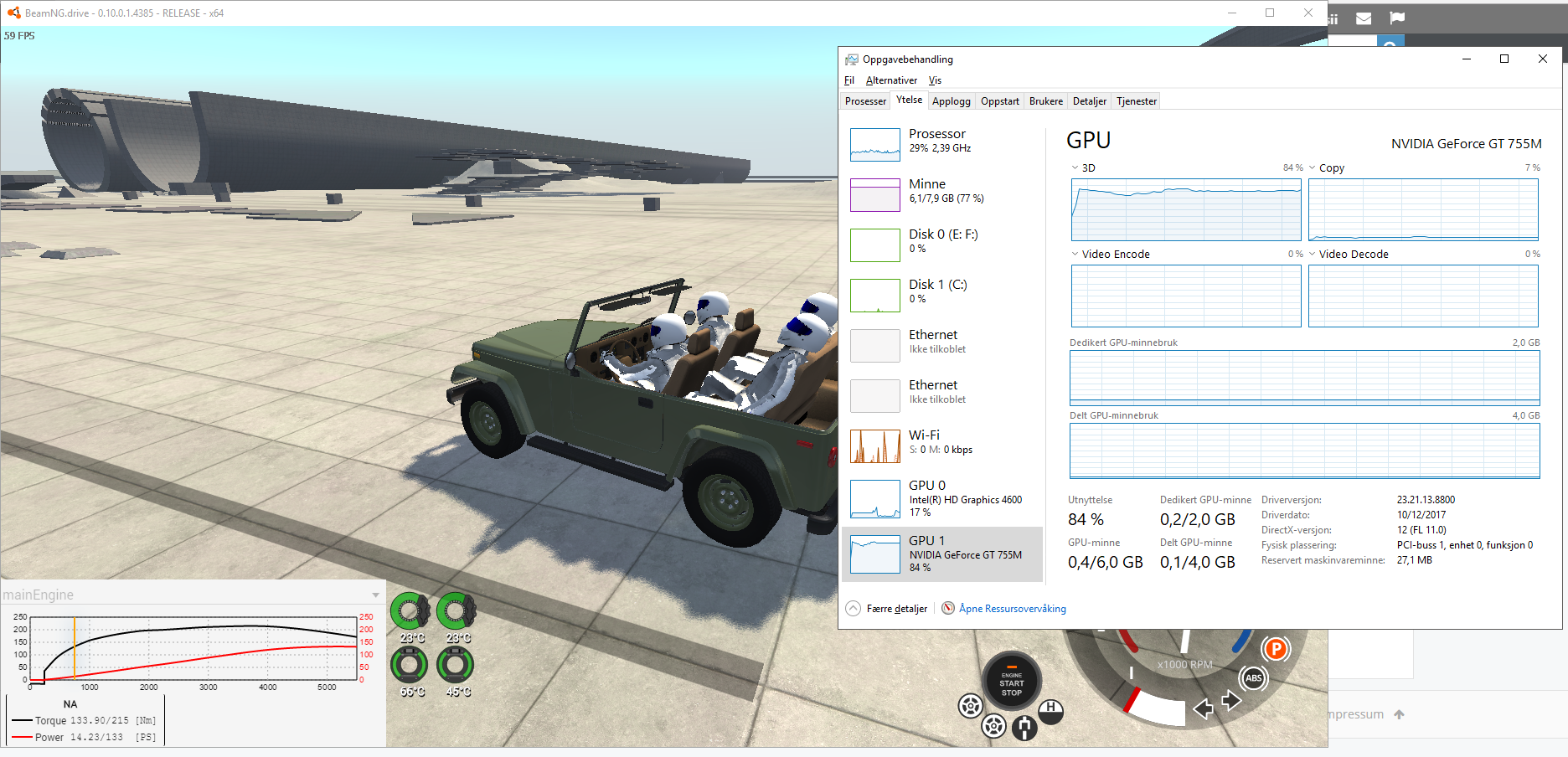Toggle the orange parking brake P indicator
Viewport: 1568px width, 757px height.
pos(1275,649)
